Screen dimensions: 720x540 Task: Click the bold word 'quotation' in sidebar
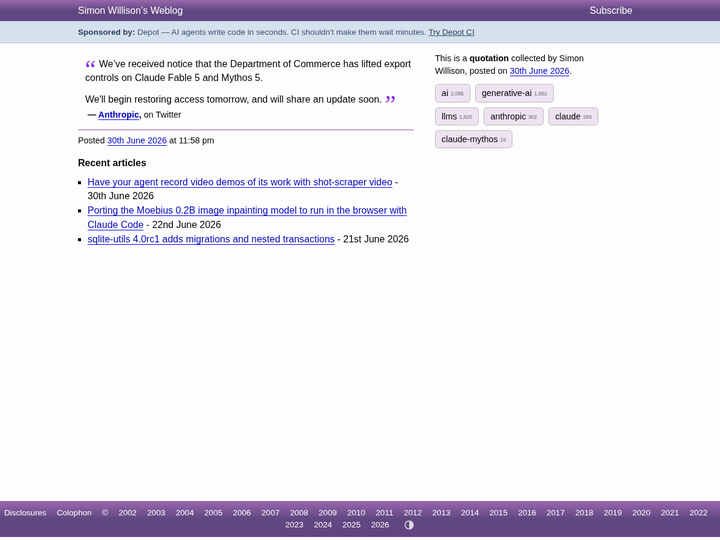(x=489, y=58)
